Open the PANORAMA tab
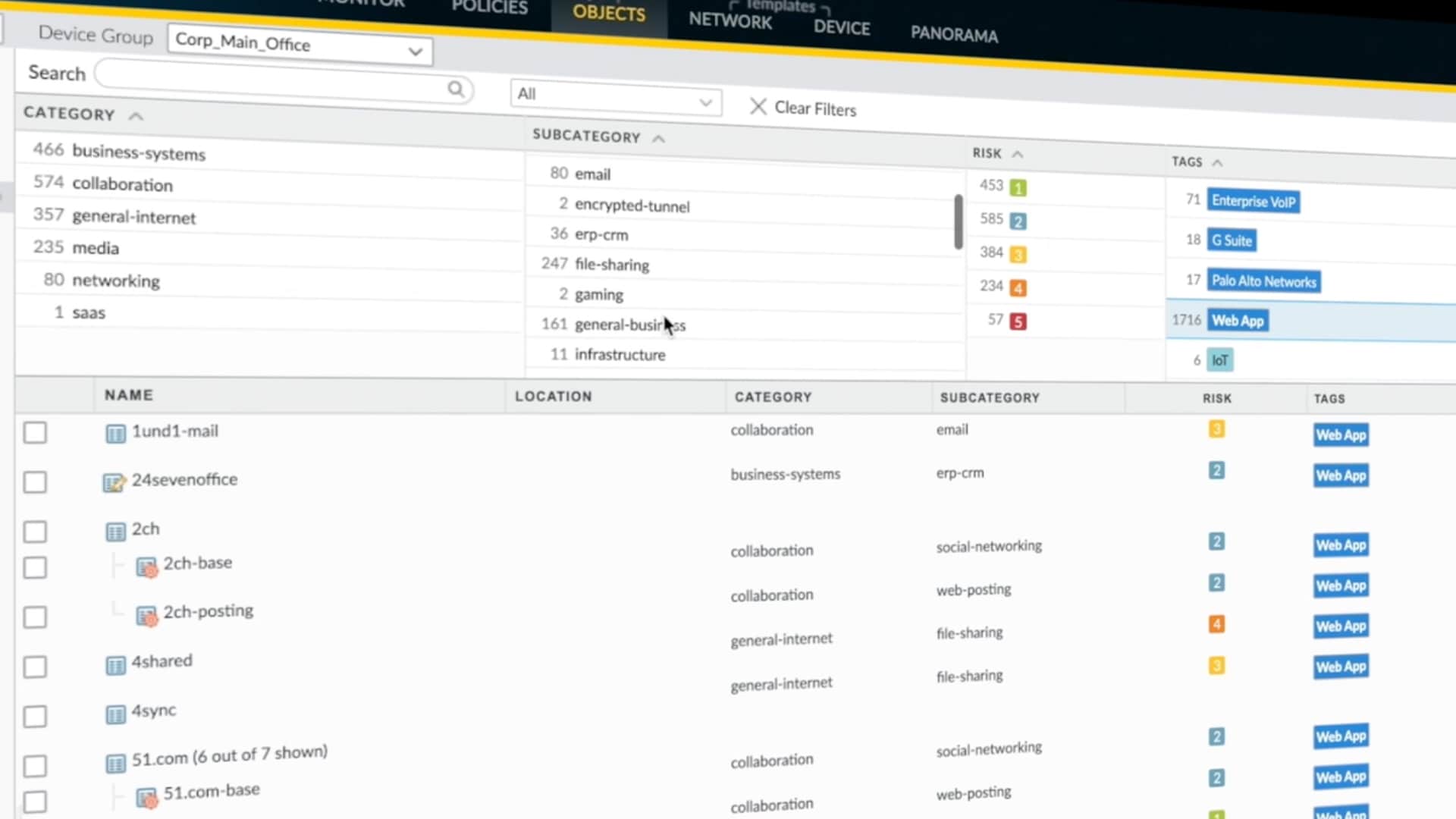Screen dimensions: 1456x819 tap(954, 34)
